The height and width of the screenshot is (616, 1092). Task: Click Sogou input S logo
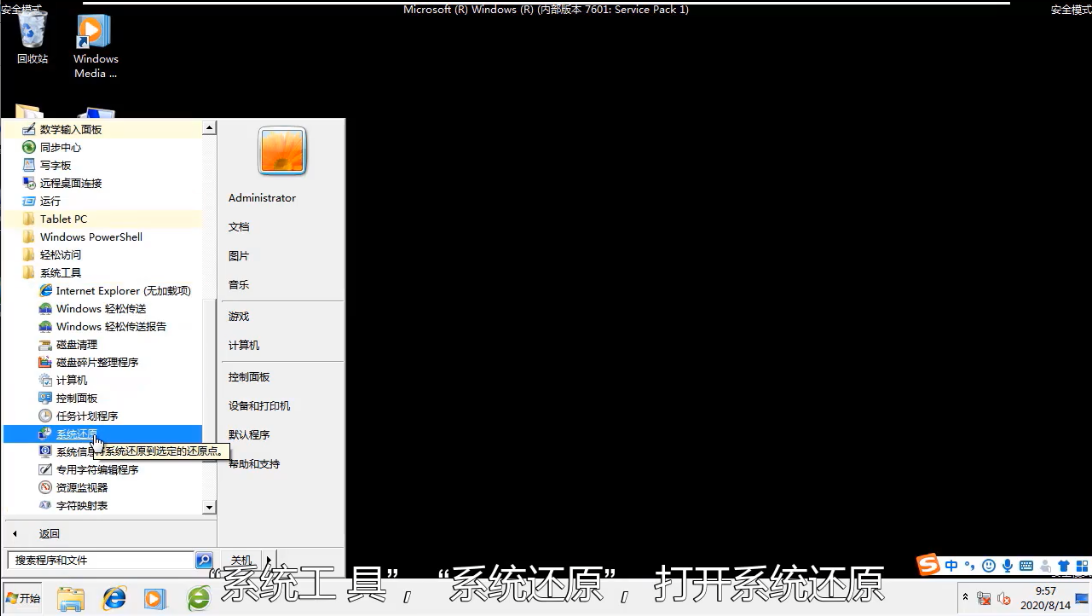coord(928,564)
